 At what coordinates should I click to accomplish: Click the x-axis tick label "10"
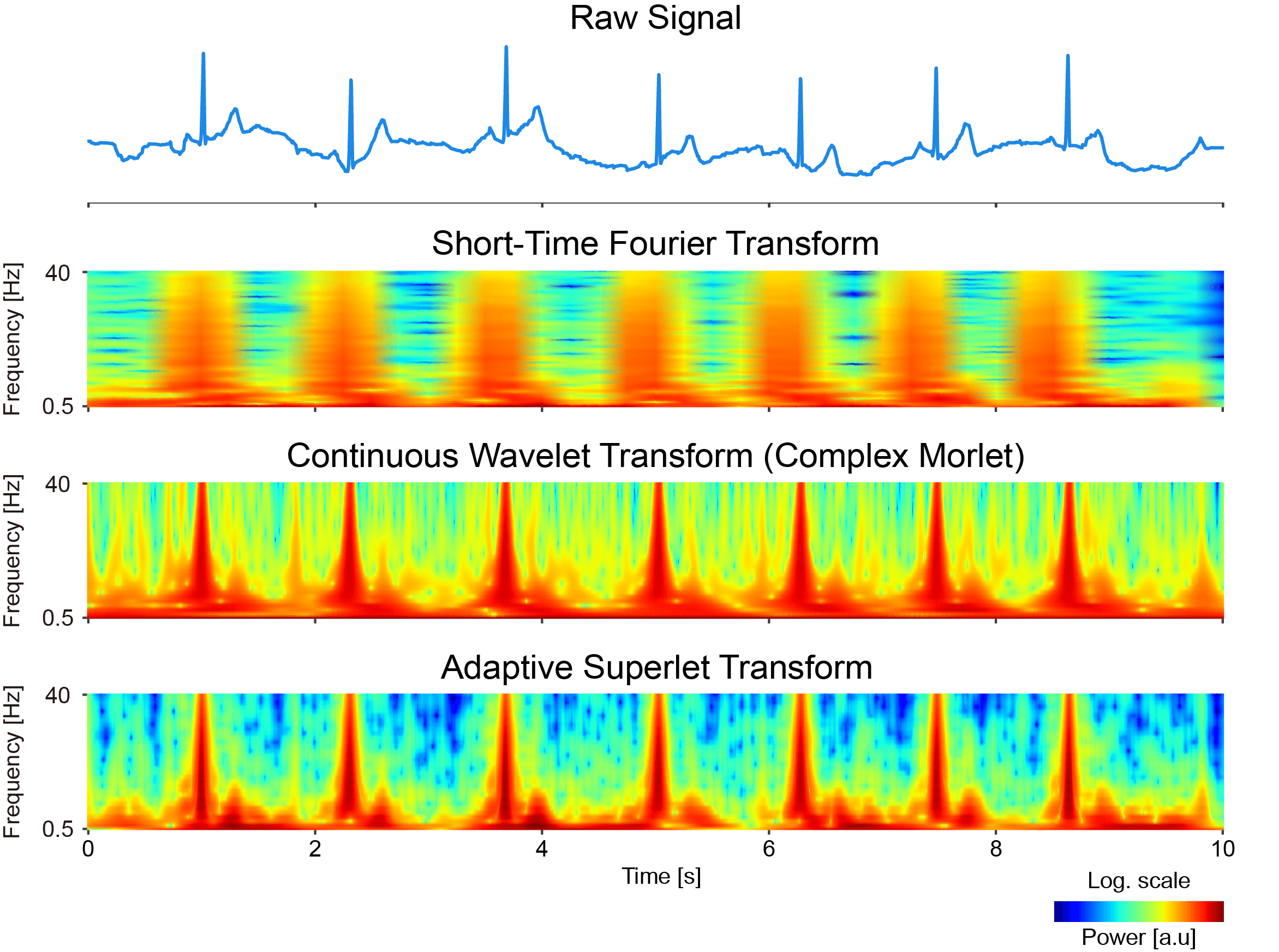click(x=1222, y=849)
